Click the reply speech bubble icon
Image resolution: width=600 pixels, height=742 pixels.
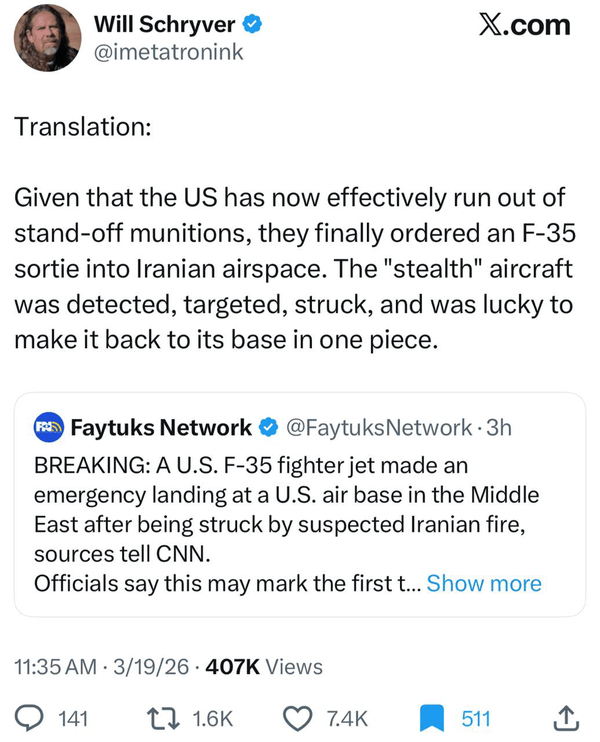point(28,717)
